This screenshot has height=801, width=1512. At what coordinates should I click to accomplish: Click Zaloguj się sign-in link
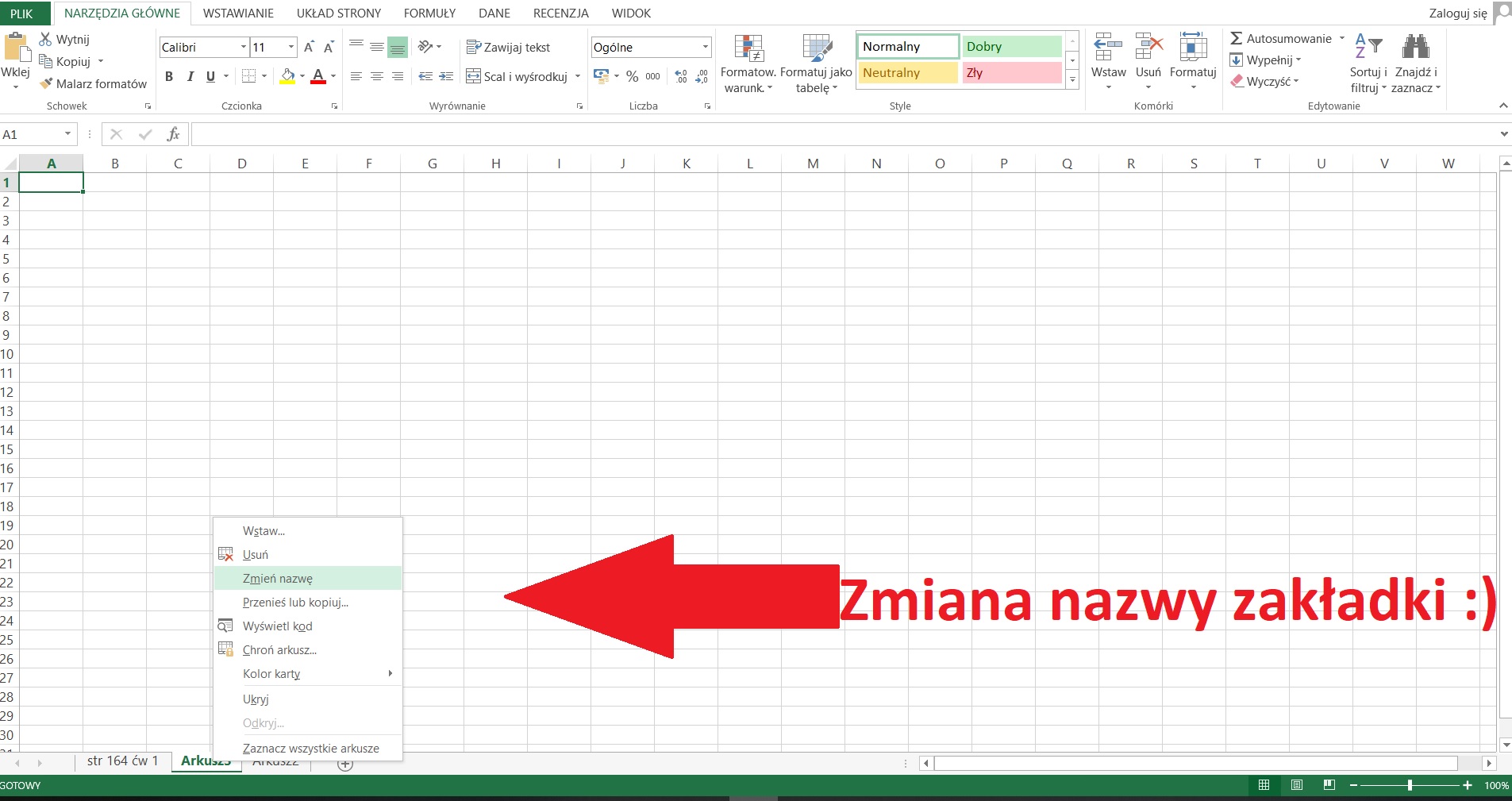(x=1458, y=13)
